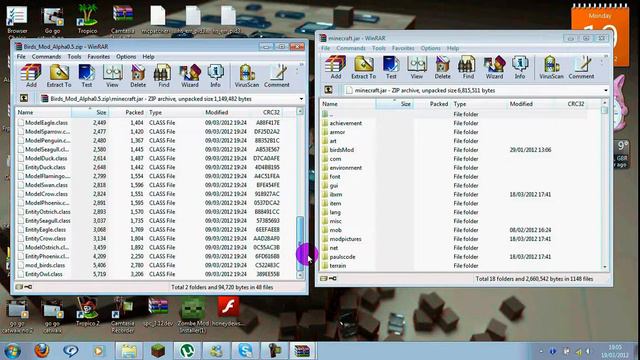Viewport: 640px width, 360px height.
Task: Click the View icon in minecraft.jar window
Action: click(x=417, y=67)
